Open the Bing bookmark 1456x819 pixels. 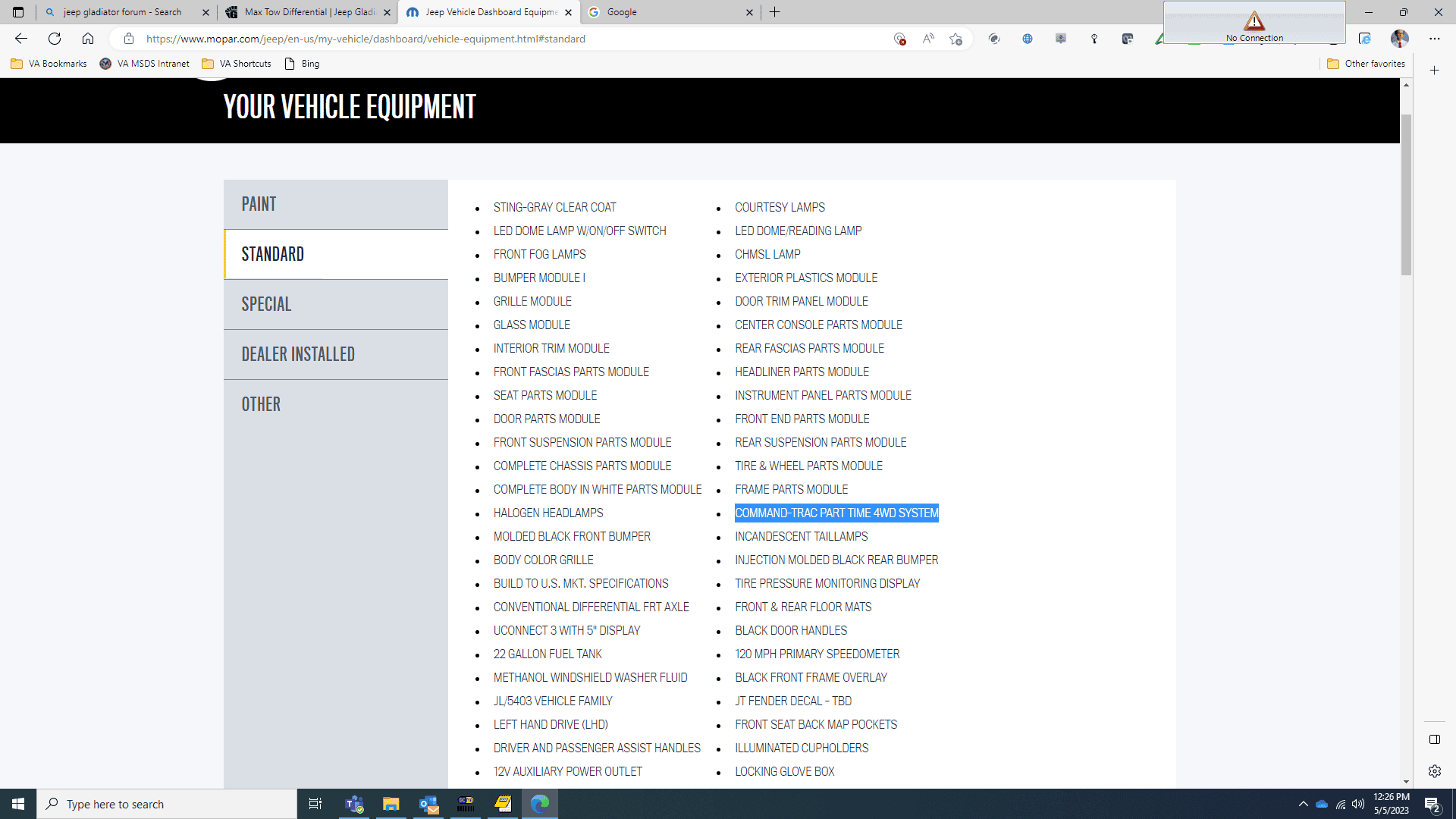point(302,64)
